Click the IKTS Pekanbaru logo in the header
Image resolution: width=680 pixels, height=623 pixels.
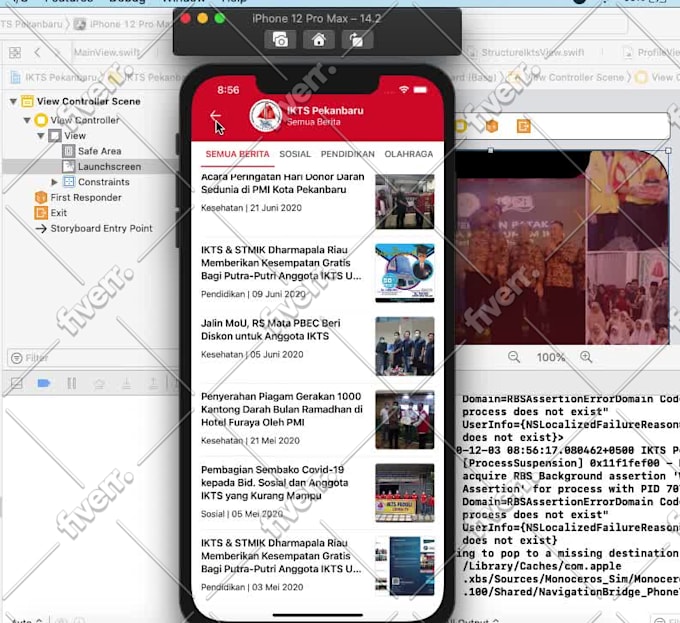click(x=266, y=115)
